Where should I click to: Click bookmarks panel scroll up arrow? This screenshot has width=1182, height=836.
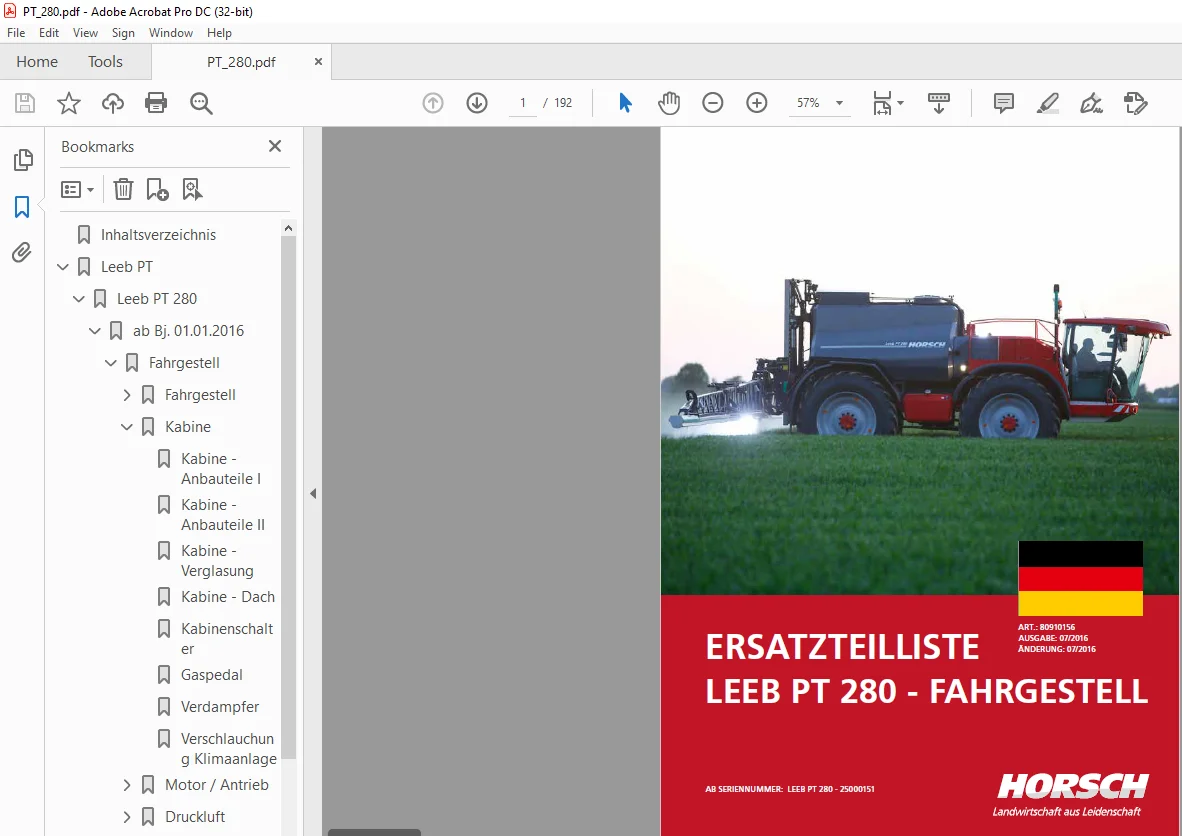[288, 228]
